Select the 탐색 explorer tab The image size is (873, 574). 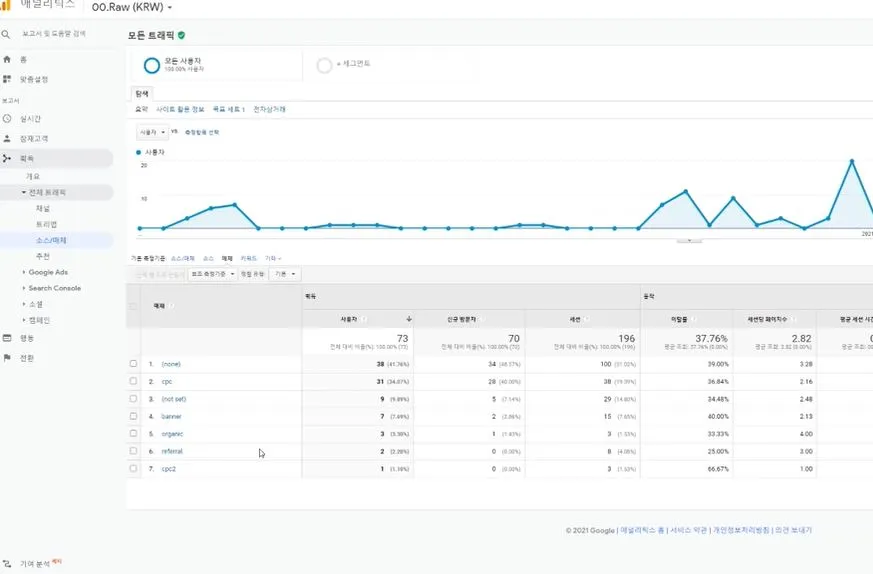(142, 94)
